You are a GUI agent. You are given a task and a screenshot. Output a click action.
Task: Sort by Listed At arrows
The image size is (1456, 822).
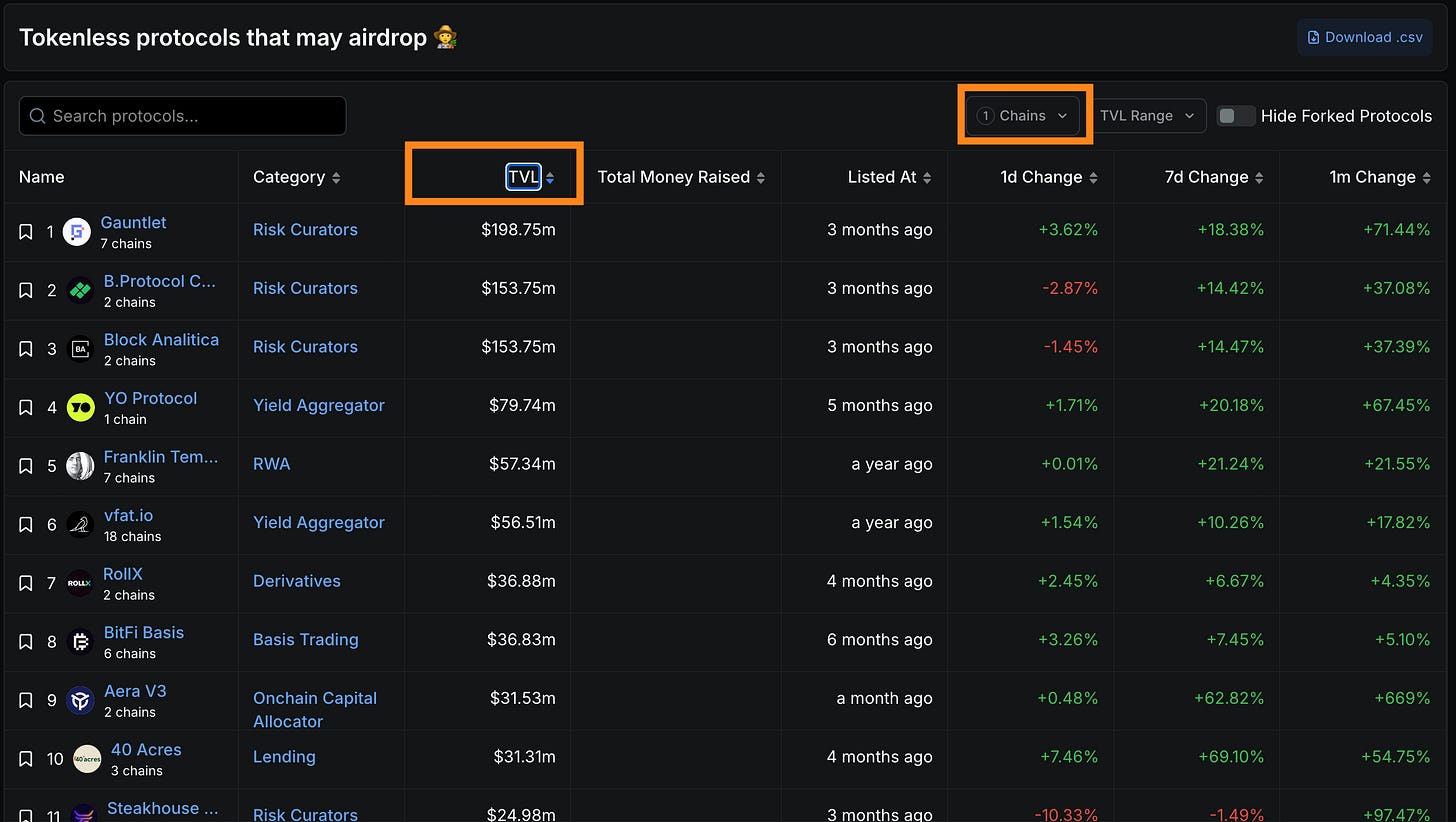pos(927,178)
